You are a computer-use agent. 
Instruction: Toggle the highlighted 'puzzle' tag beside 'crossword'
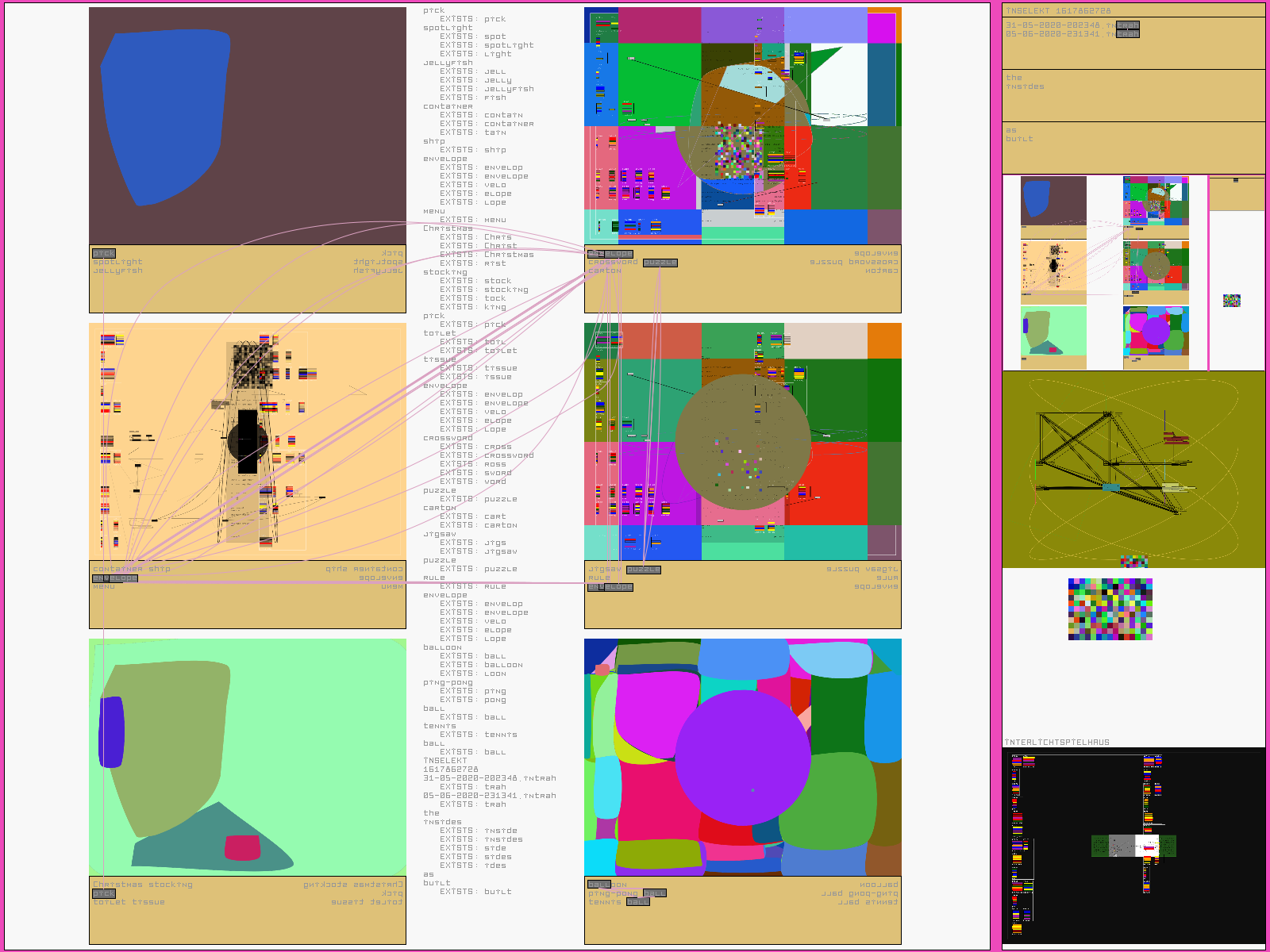point(660,263)
